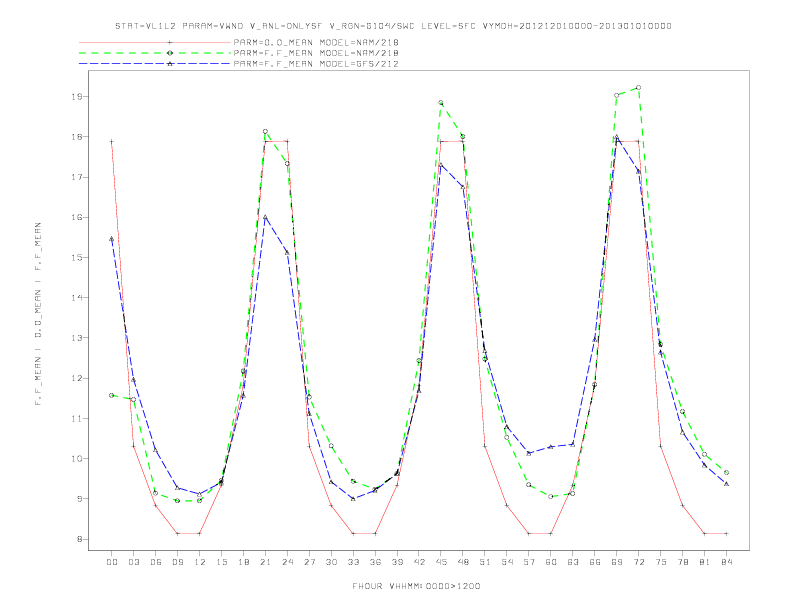Click y-axis tick label 13
This screenshot has width=792, height=612.
(x=78, y=338)
